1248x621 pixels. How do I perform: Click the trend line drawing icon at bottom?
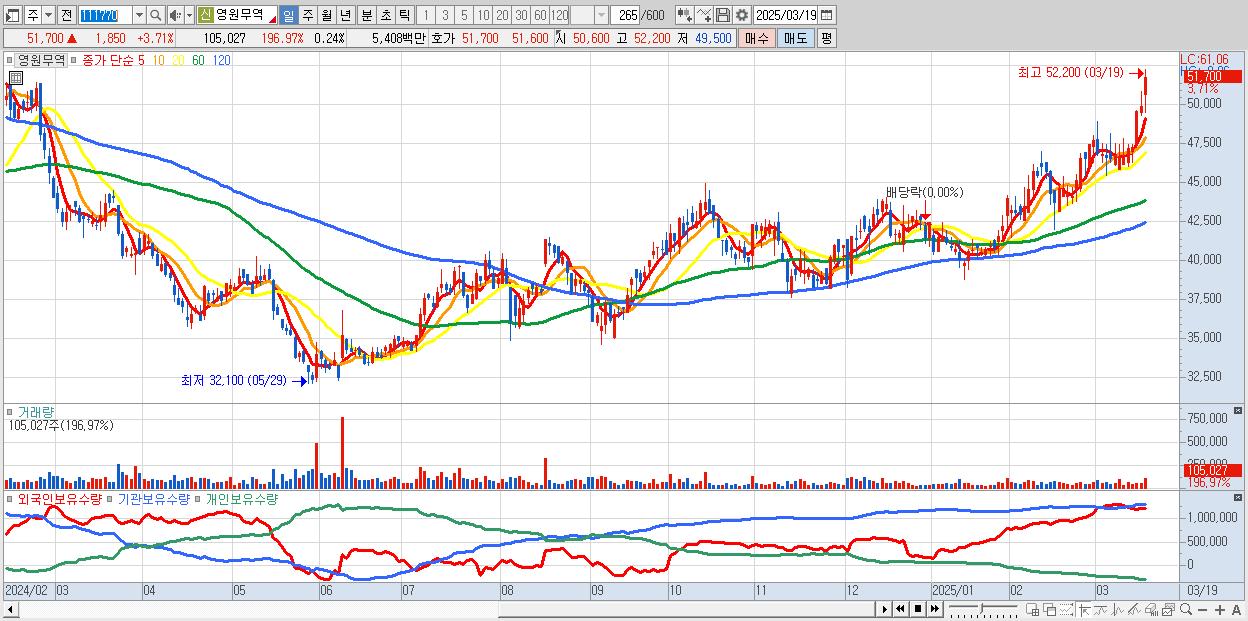tap(1101, 610)
